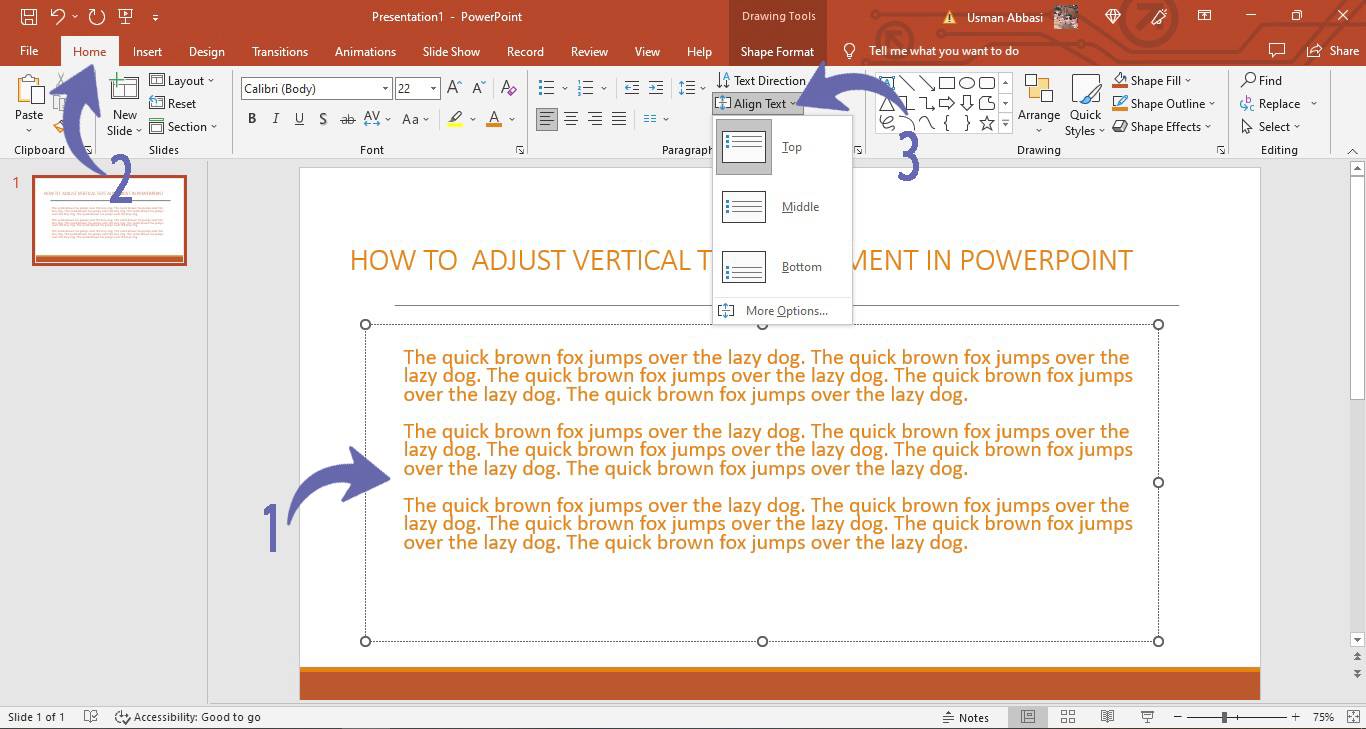This screenshot has width=1366, height=729.
Task: Switch to Slide Sorter view icon
Action: point(1068,717)
